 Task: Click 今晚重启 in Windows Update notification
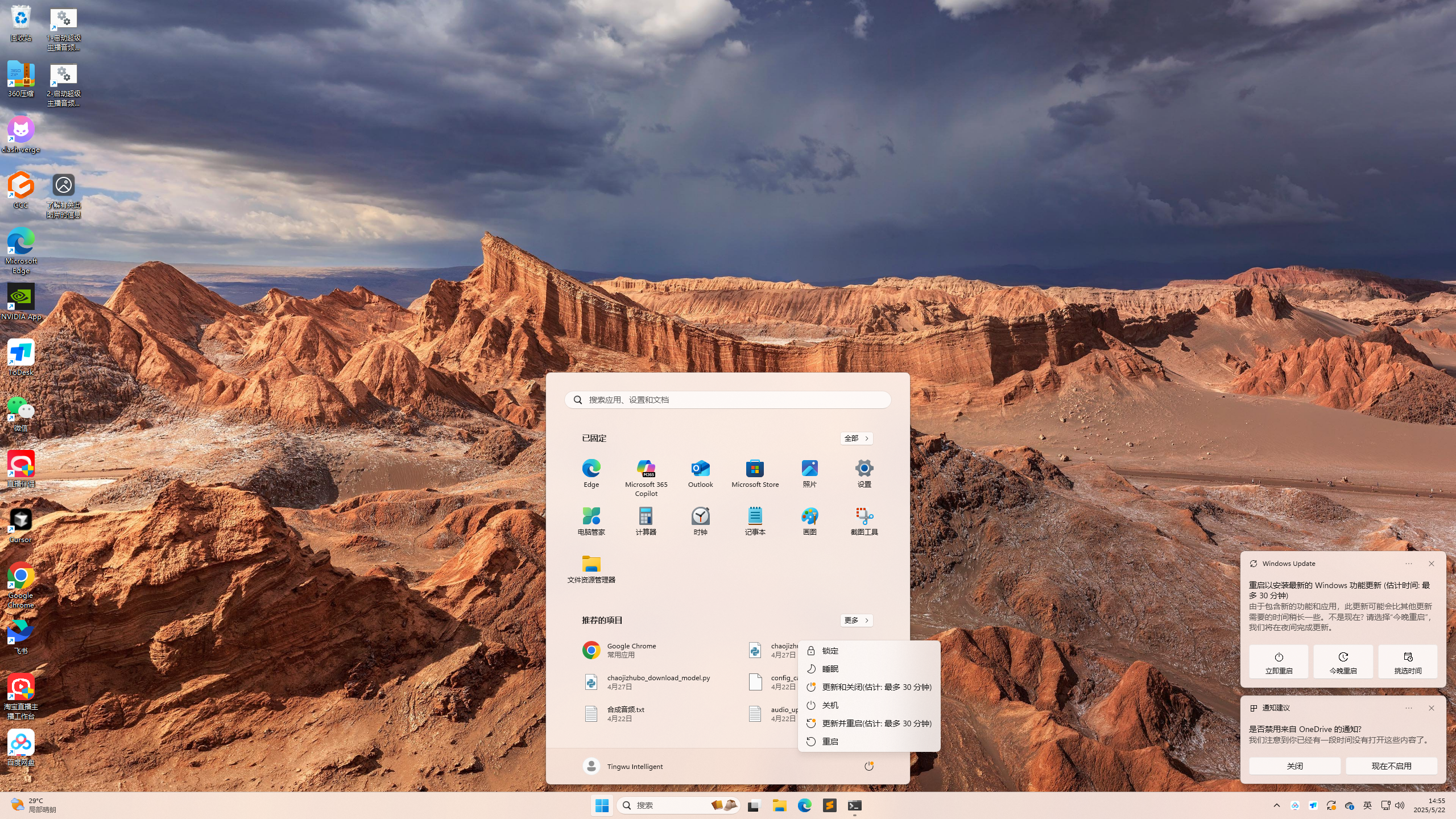coord(1343,662)
